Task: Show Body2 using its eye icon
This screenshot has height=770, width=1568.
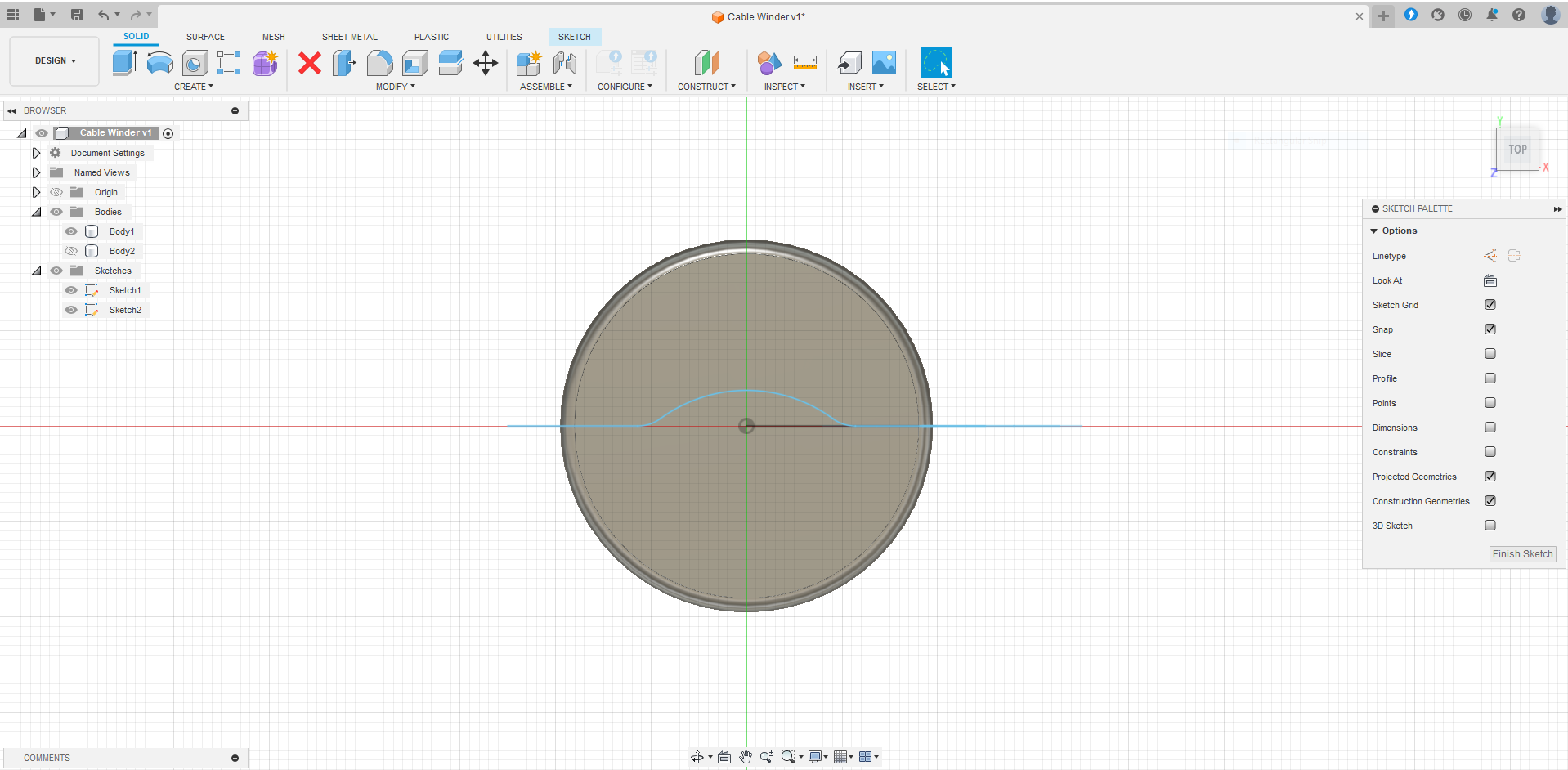Action: coord(71,251)
